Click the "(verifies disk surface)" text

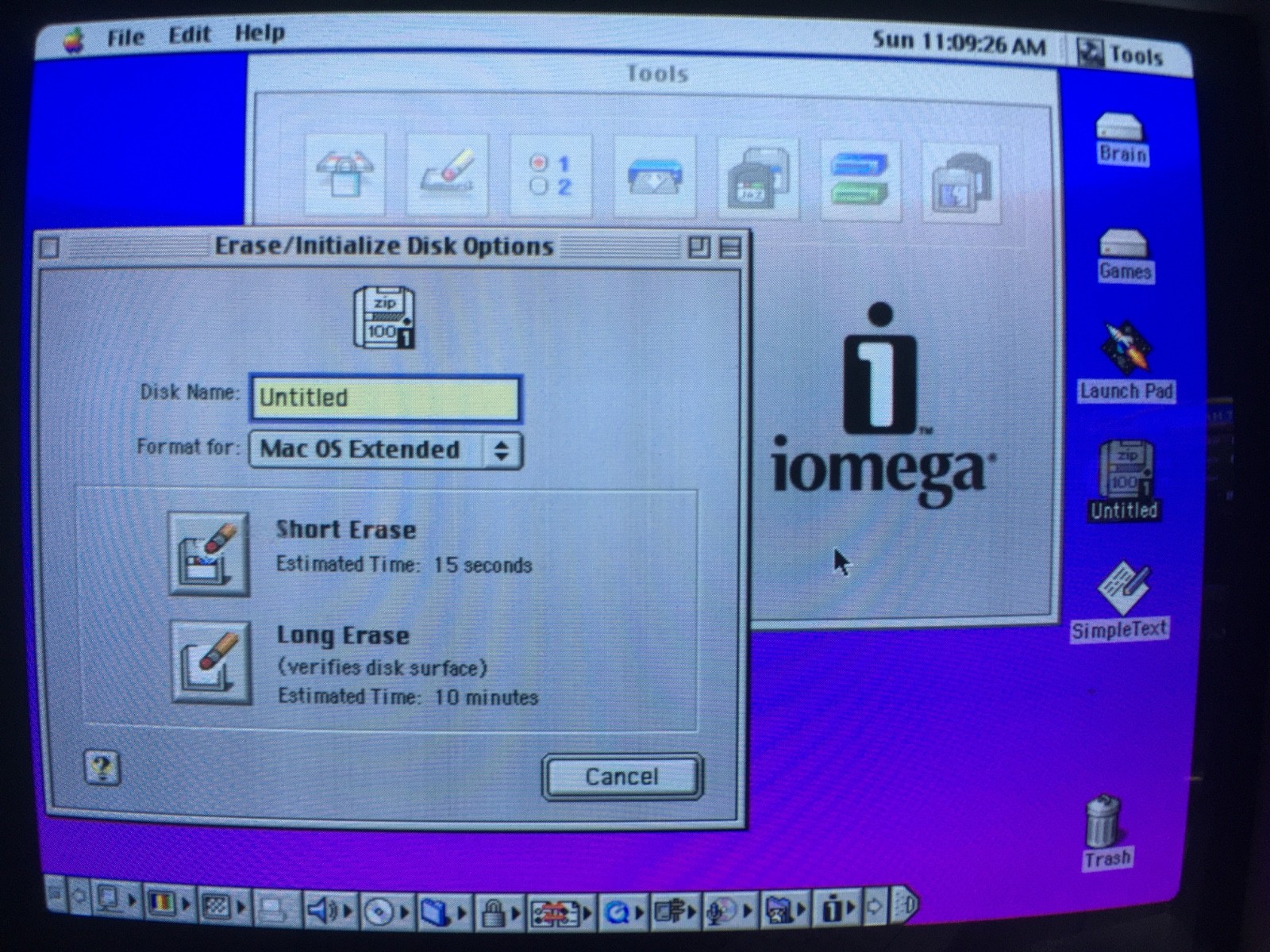383,668
